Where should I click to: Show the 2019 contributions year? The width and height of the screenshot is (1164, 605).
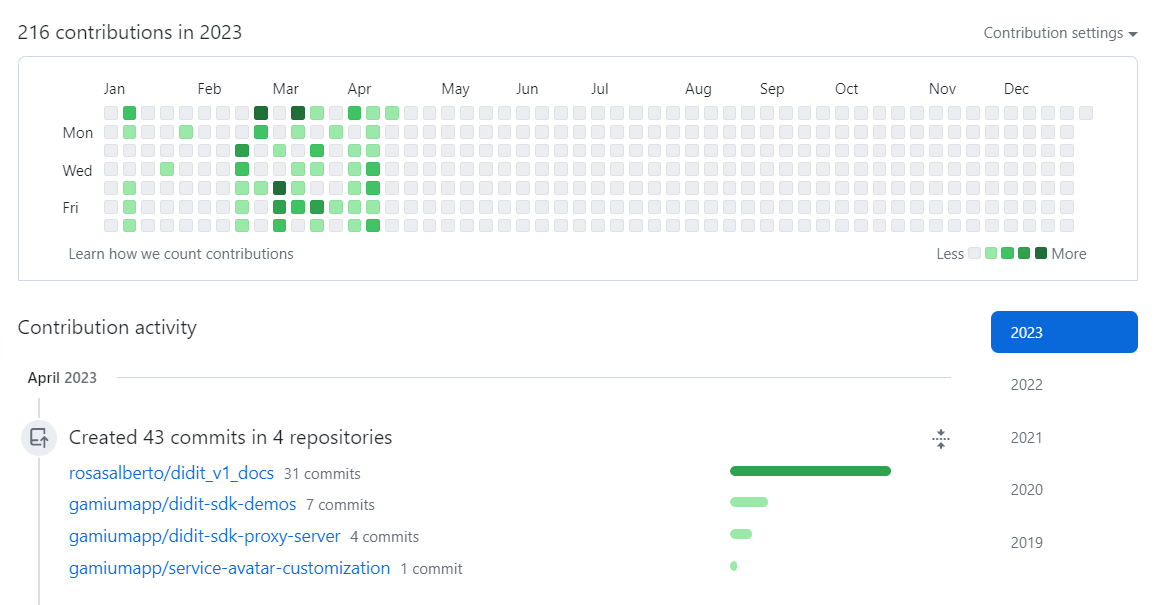coord(1027,543)
